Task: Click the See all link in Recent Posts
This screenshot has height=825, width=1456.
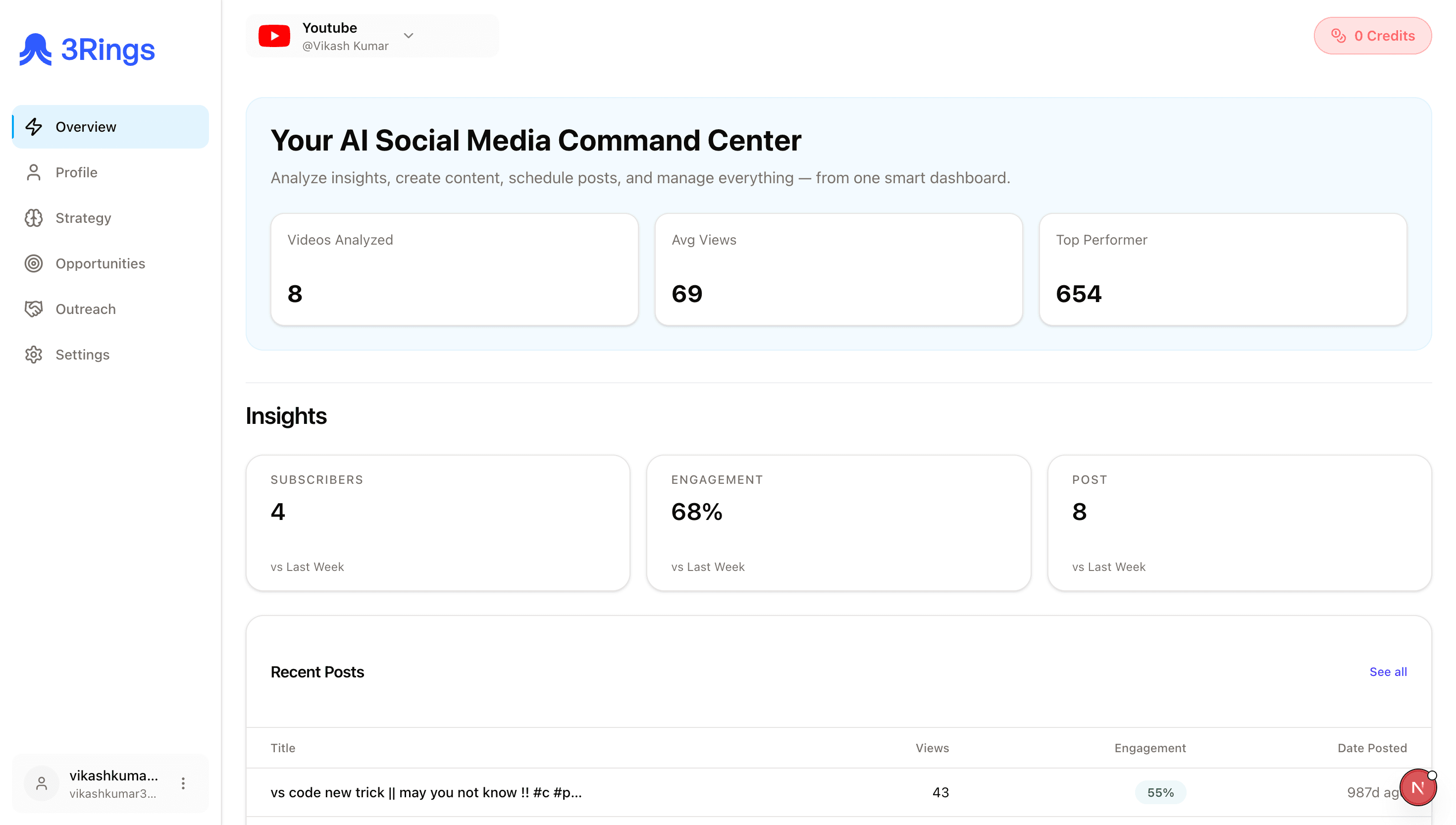Action: 1388,671
